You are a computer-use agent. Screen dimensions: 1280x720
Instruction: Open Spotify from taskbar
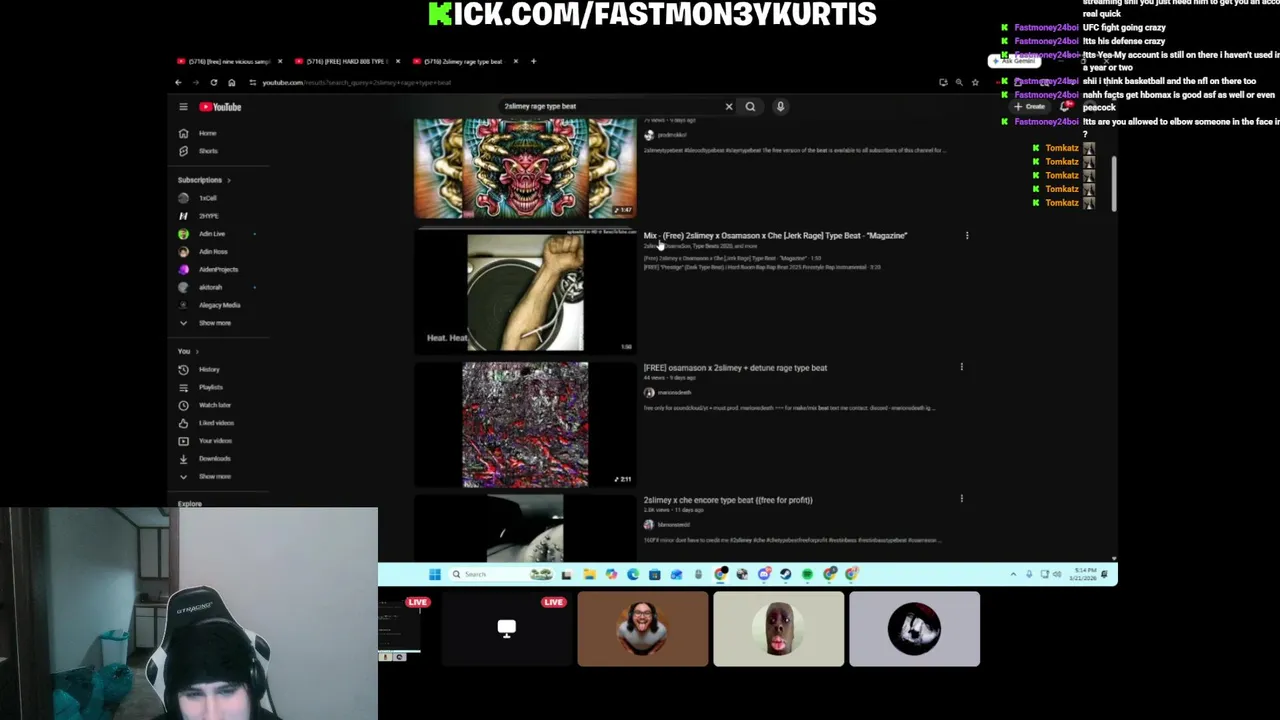click(807, 574)
